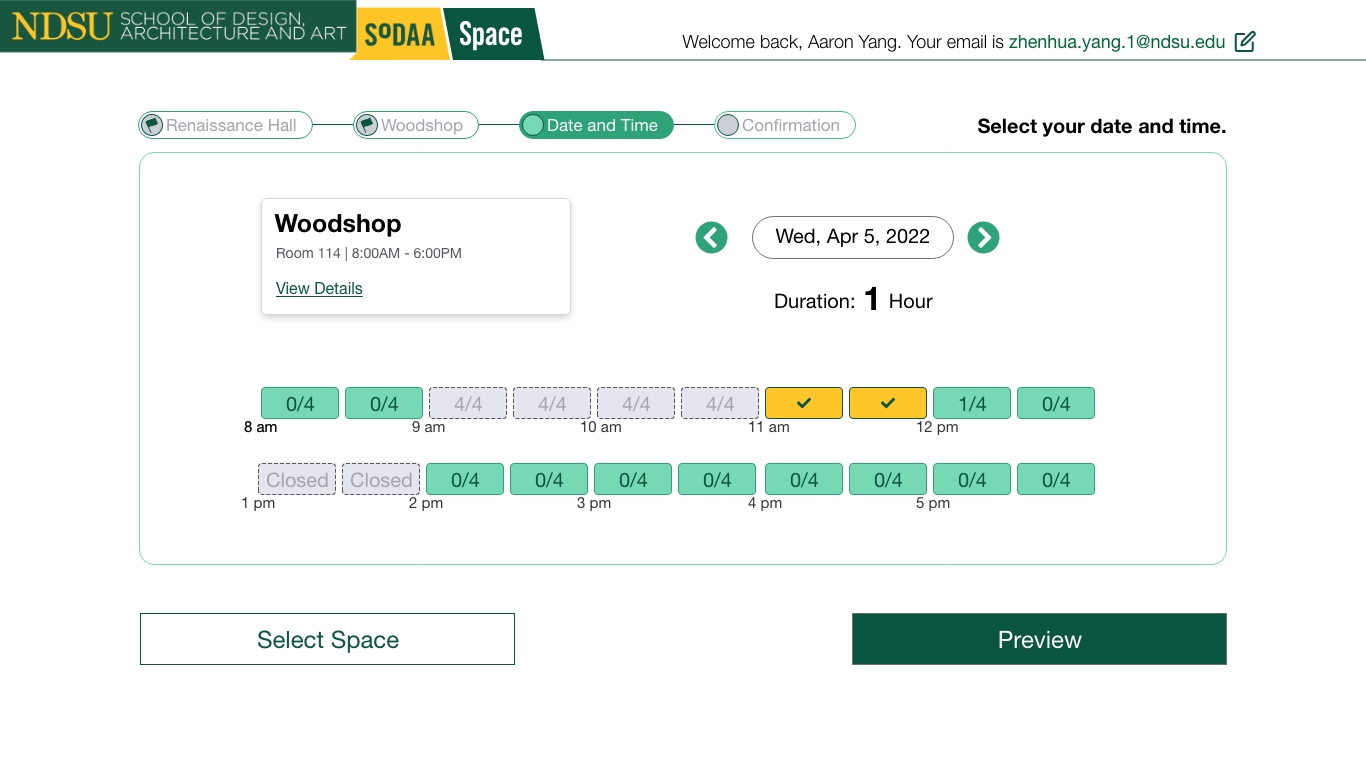Image resolution: width=1366 pixels, height=768 pixels.
Task: Select the 8 am time slot showing 0/4
Action: [300, 403]
